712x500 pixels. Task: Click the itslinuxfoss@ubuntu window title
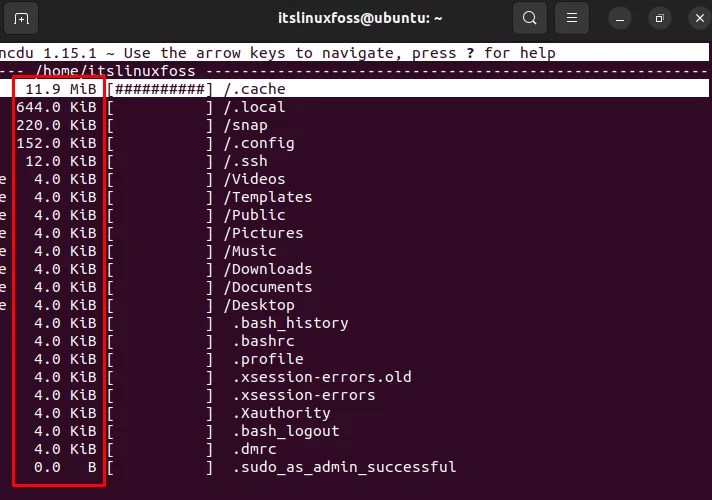(360, 18)
